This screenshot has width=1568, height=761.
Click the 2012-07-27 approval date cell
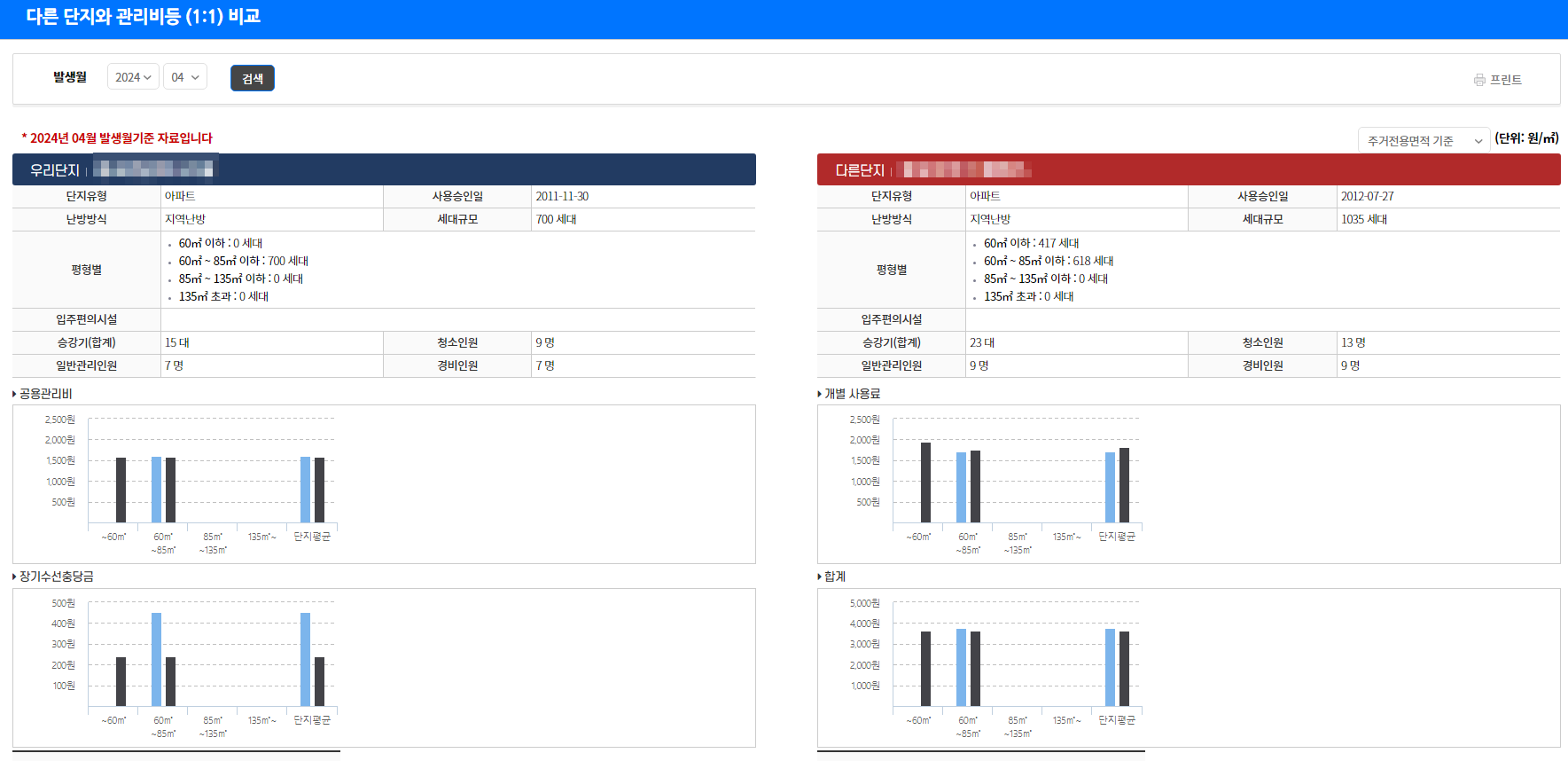click(1448, 196)
